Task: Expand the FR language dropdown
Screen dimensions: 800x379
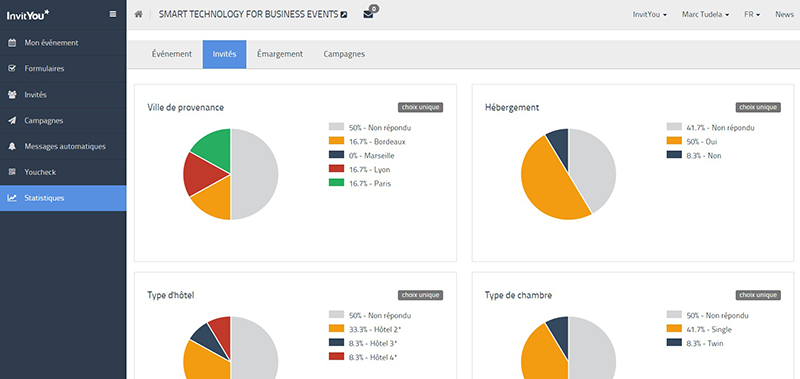Action: pos(752,14)
